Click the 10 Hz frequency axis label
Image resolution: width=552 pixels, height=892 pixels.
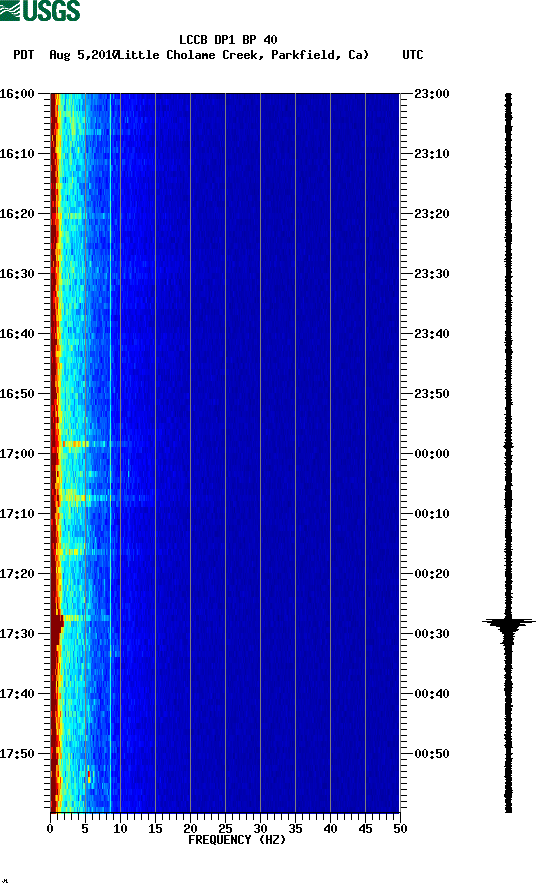(120, 829)
